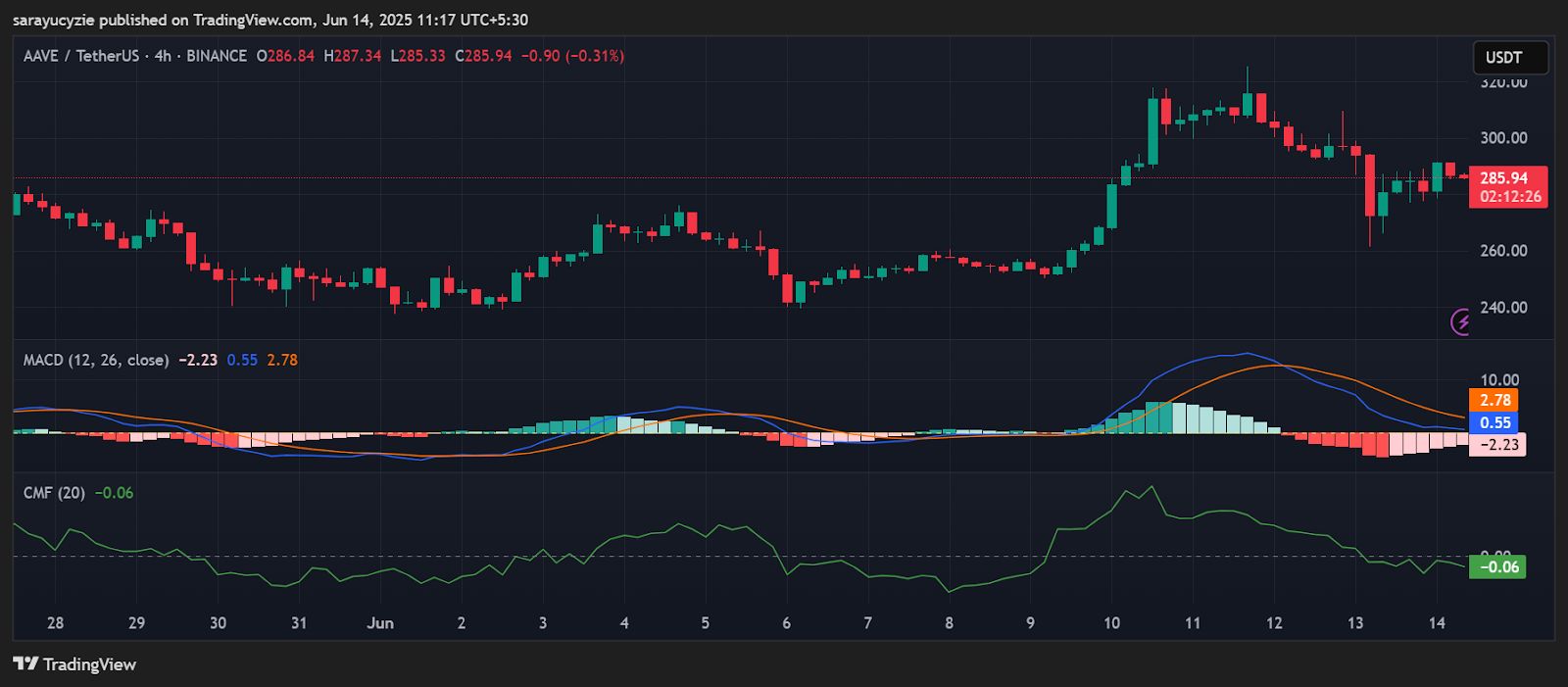Click date 14 on the time axis
The width and height of the screenshot is (1568, 687).
click(1437, 623)
